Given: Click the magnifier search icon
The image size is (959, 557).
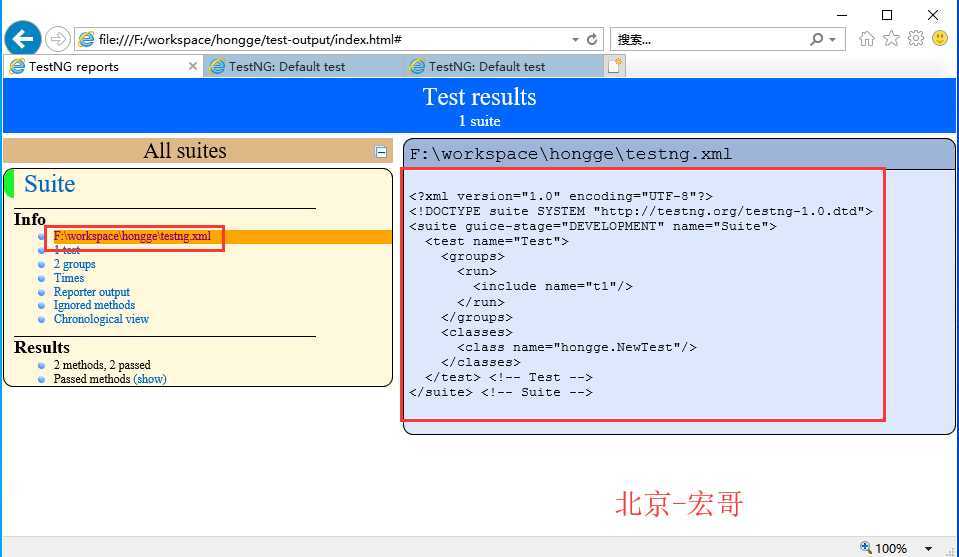Looking at the screenshot, I should [816, 39].
